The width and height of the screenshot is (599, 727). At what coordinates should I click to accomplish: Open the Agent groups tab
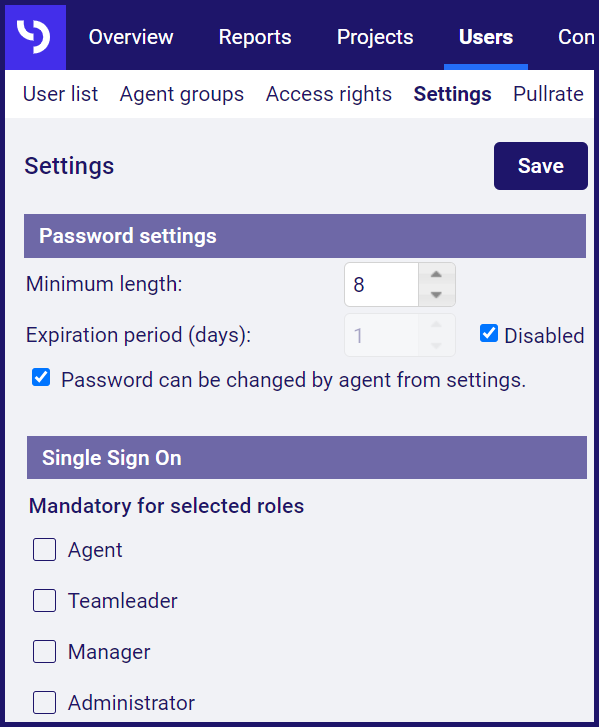(182, 94)
